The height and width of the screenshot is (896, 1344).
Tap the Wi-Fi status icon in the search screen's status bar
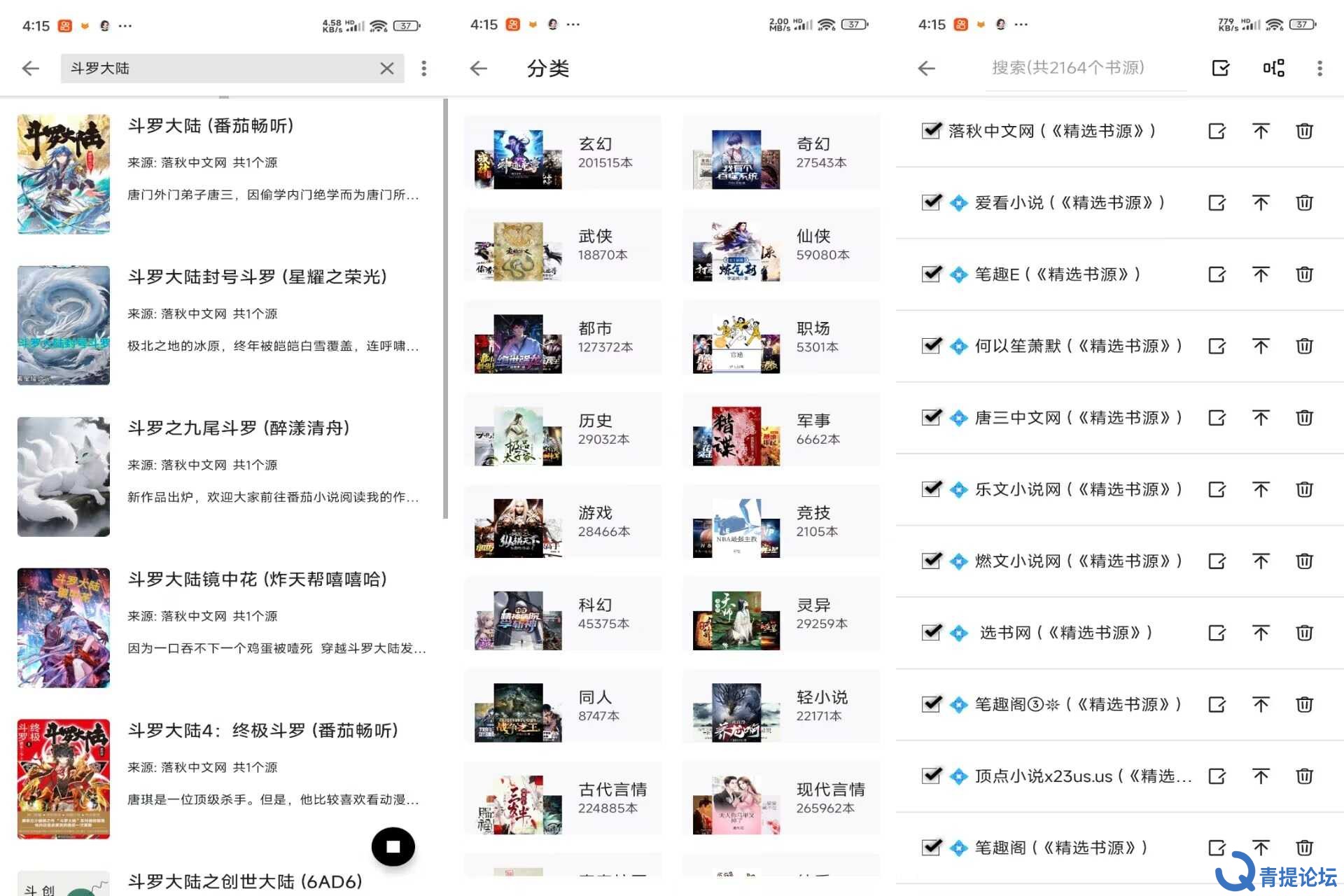[379, 26]
